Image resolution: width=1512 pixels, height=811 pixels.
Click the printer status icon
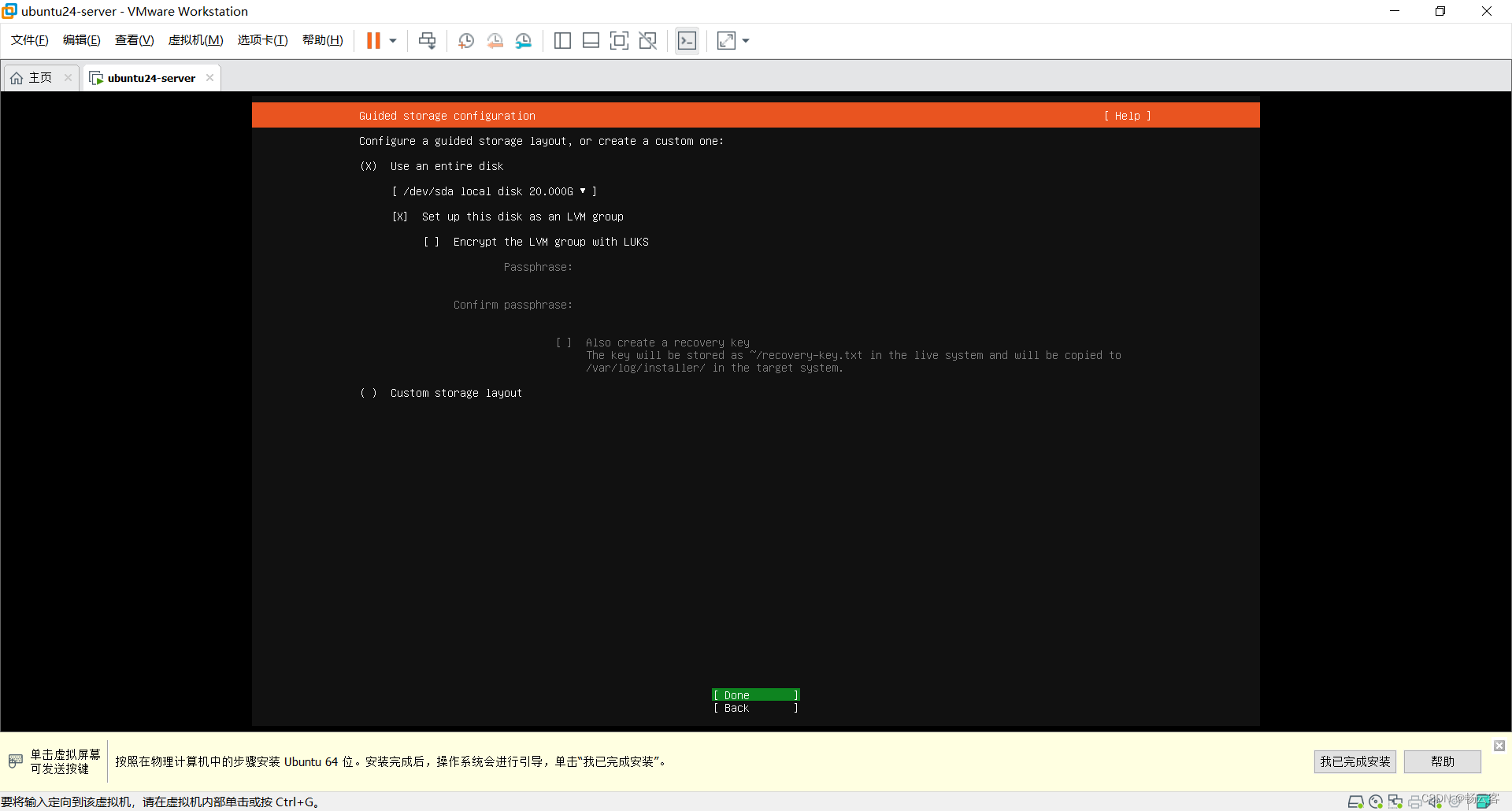1415,802
